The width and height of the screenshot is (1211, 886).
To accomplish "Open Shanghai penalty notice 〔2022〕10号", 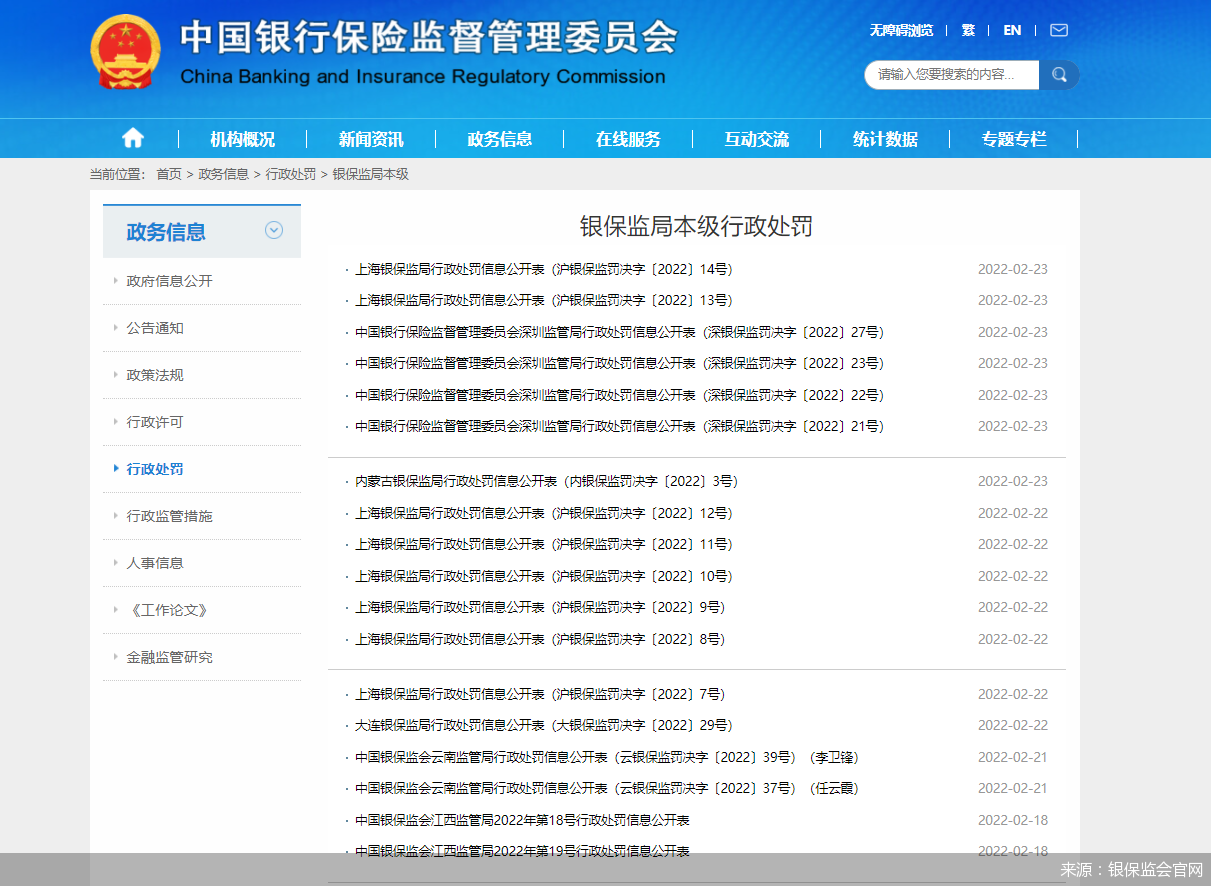I will (x=544, y=576).
